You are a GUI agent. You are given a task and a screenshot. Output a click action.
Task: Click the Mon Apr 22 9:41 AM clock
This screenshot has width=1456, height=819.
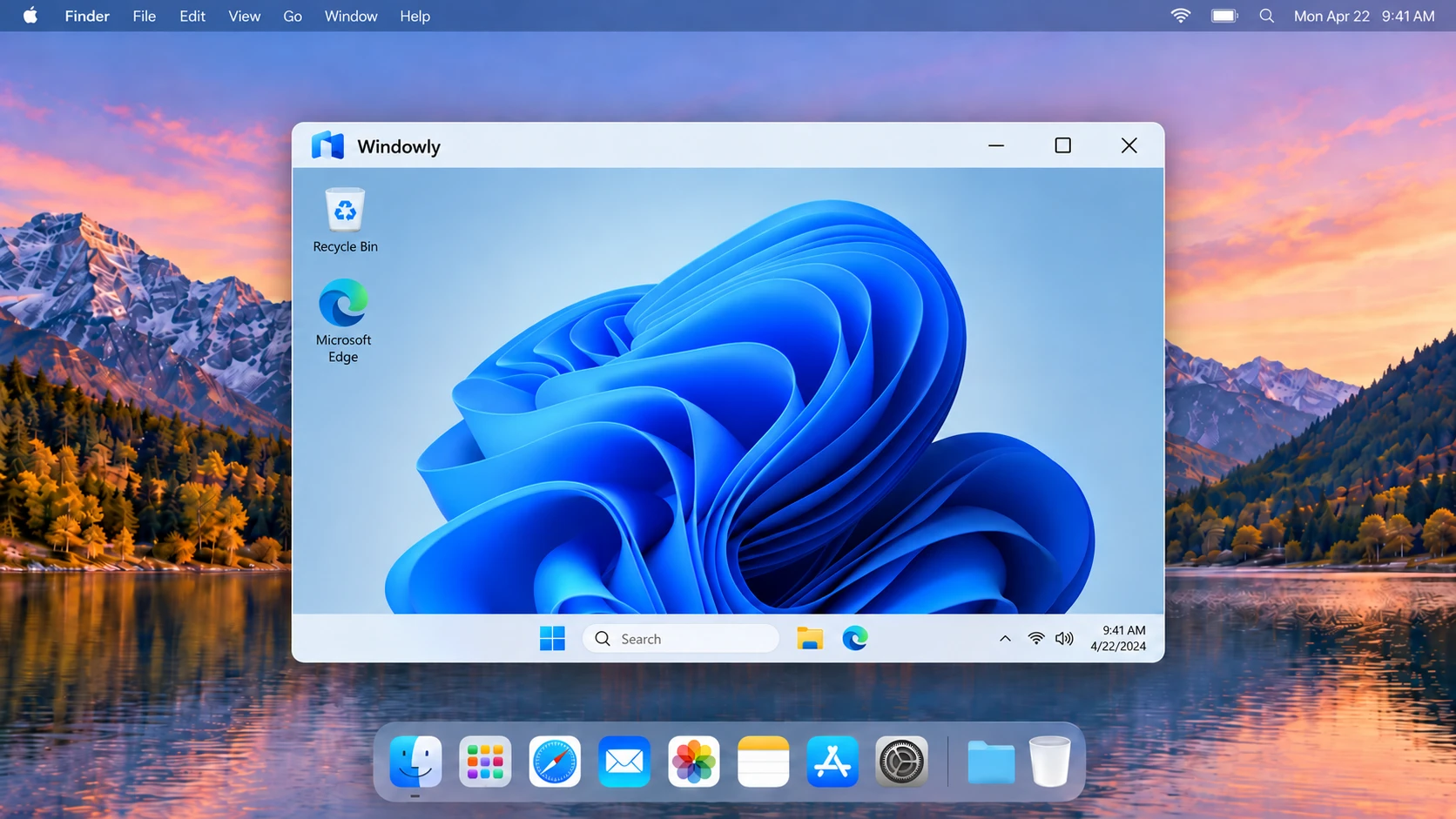(1365, 16)
